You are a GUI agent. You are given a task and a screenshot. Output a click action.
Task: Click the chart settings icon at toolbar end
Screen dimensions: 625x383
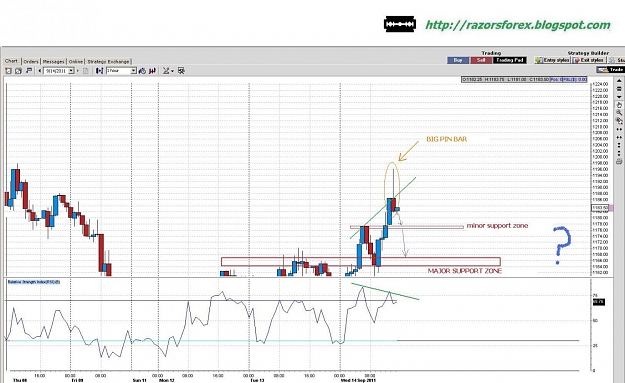tap(181, 71)
